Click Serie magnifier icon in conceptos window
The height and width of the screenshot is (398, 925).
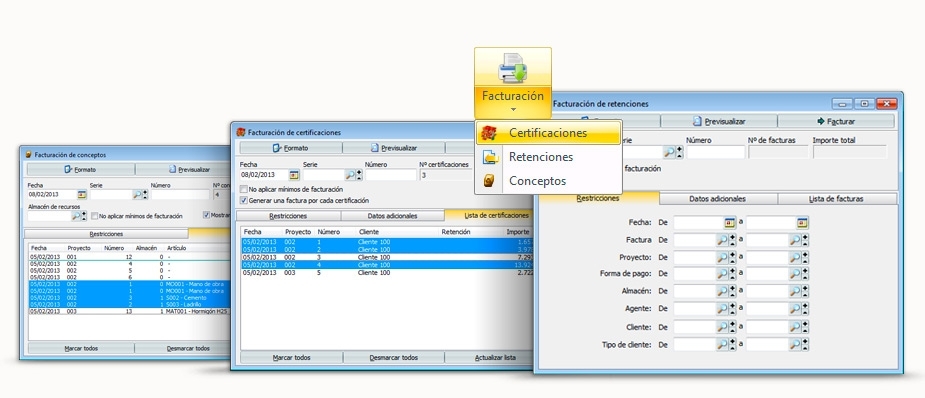tap(137, 194)
